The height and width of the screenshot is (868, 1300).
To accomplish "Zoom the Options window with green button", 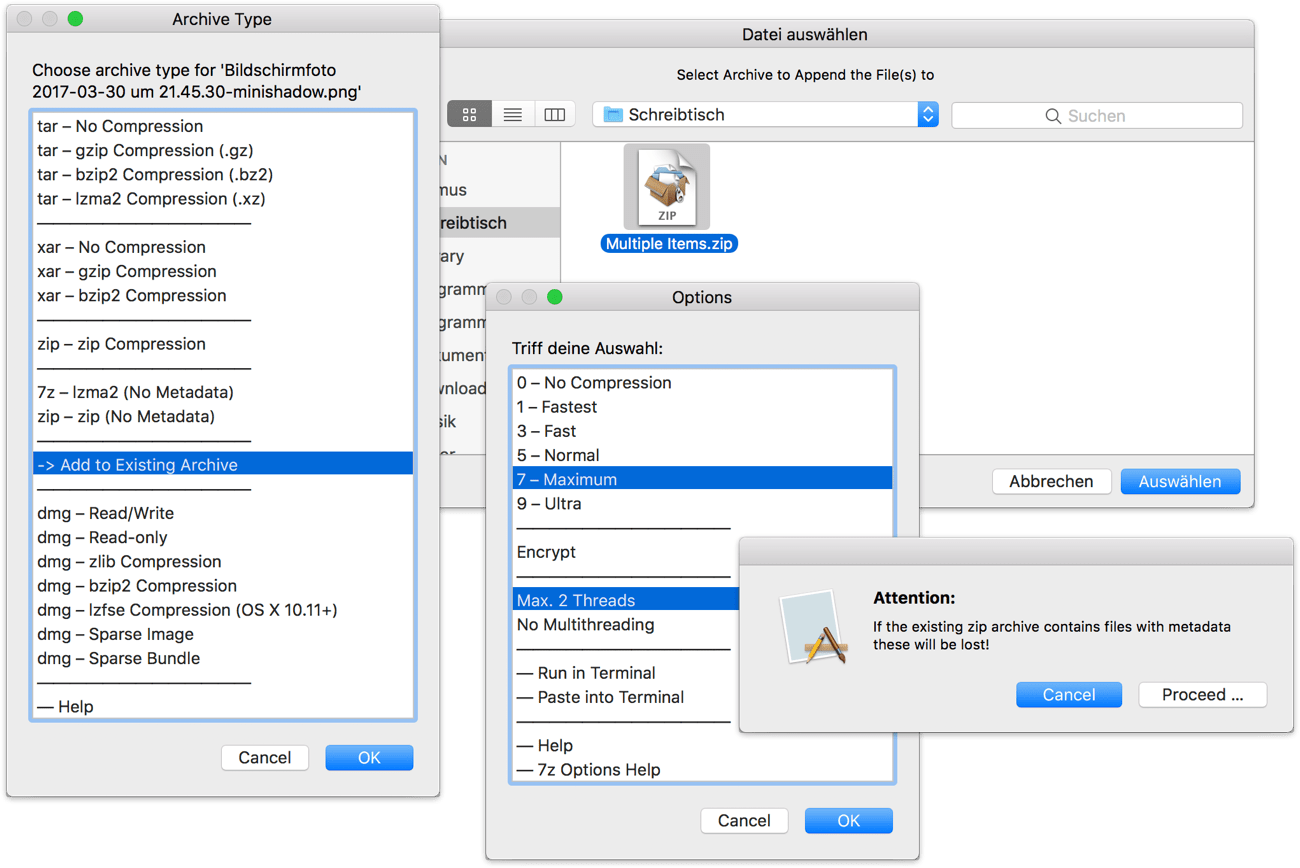I will click(x=554, y=297).
